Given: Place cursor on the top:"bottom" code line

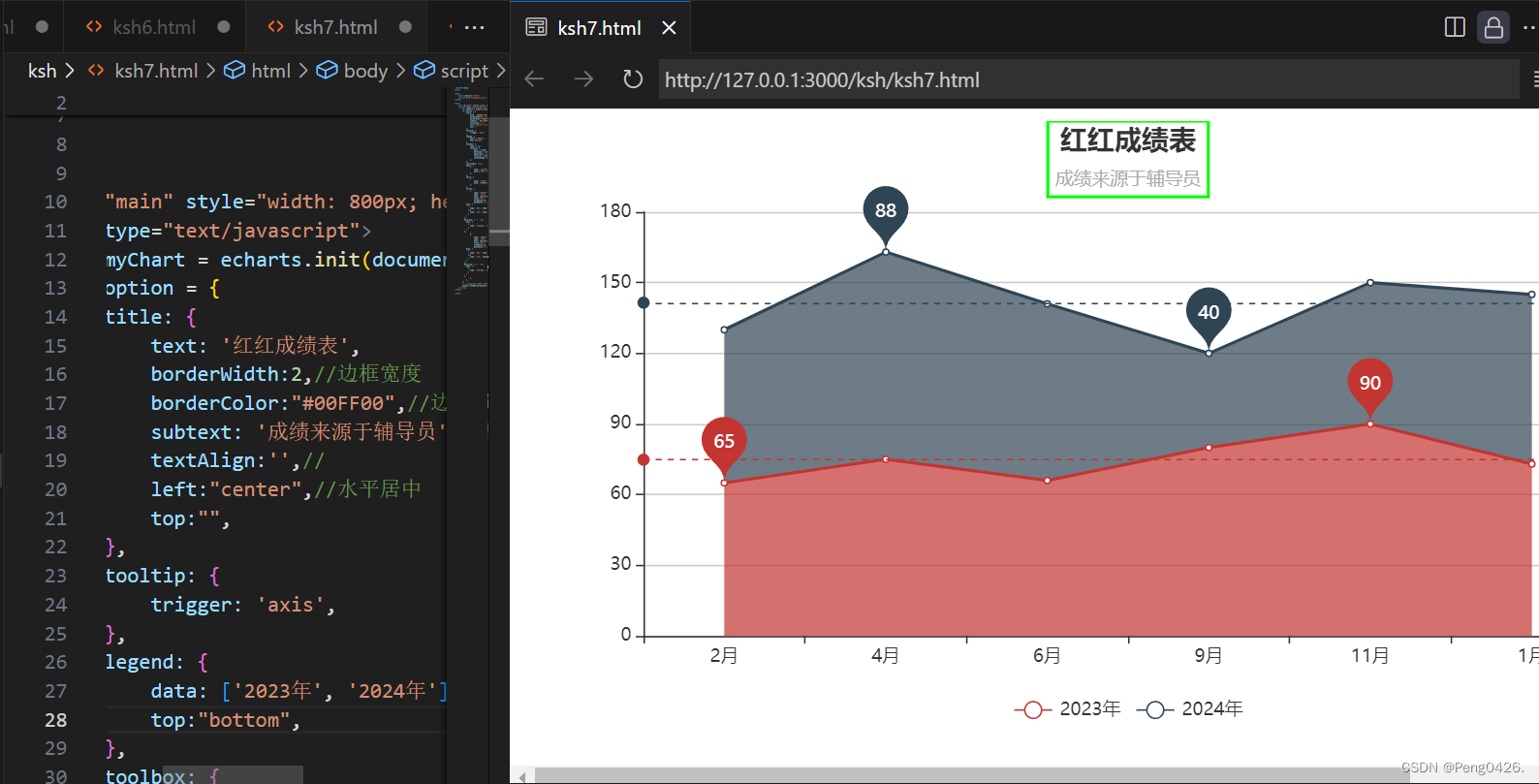Looking at the screenshot, I should pos(225,720).
